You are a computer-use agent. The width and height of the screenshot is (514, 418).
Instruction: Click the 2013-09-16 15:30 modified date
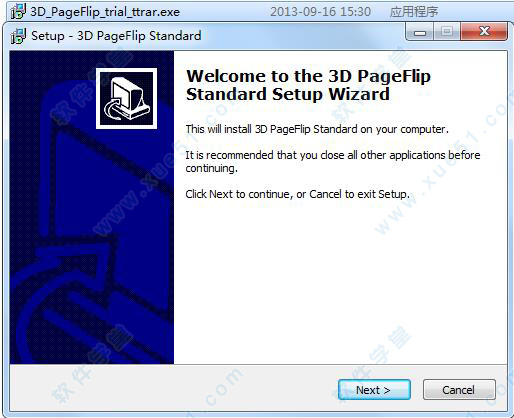pos(320,12)
